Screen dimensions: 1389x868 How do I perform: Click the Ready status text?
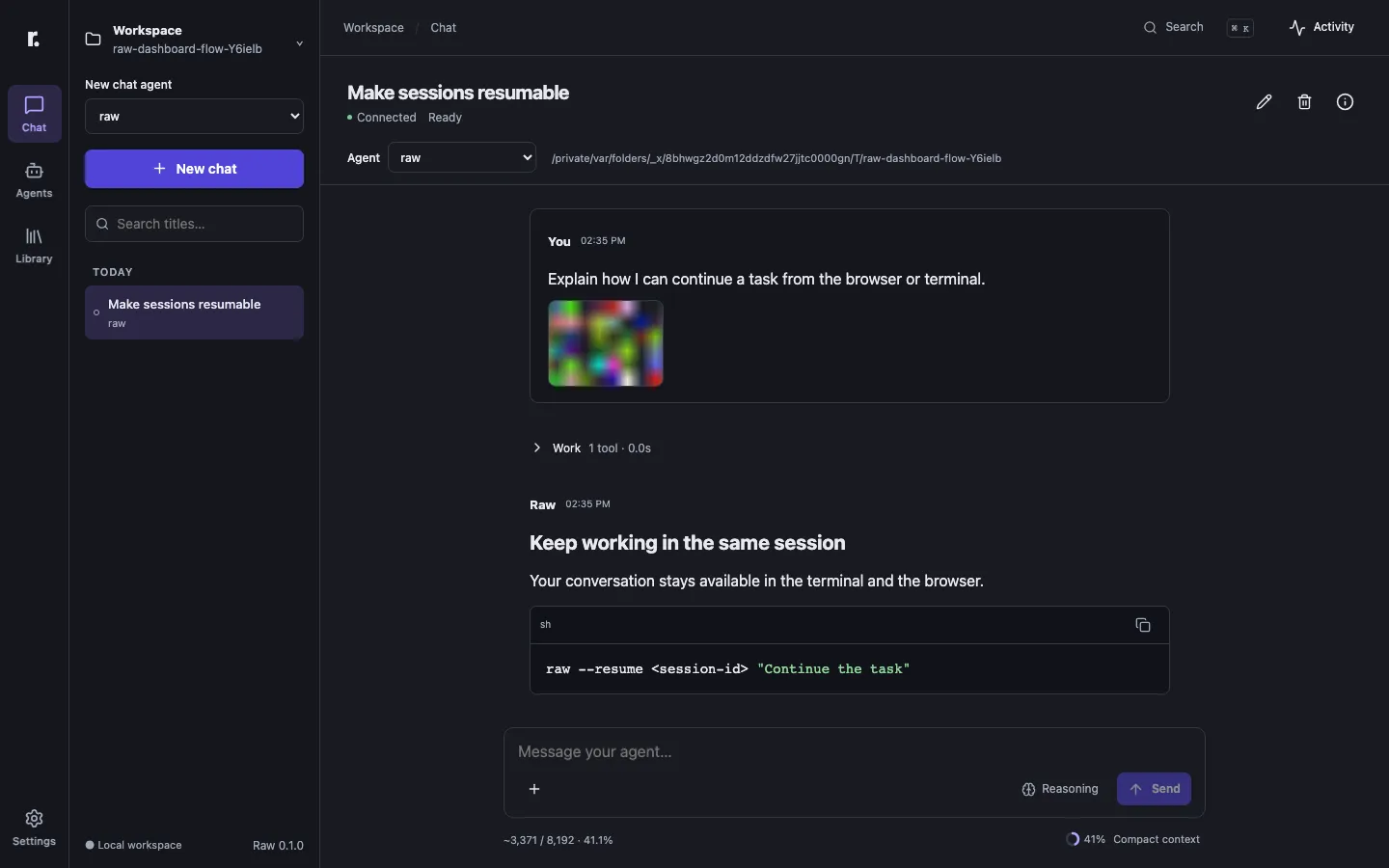point(446,118)
